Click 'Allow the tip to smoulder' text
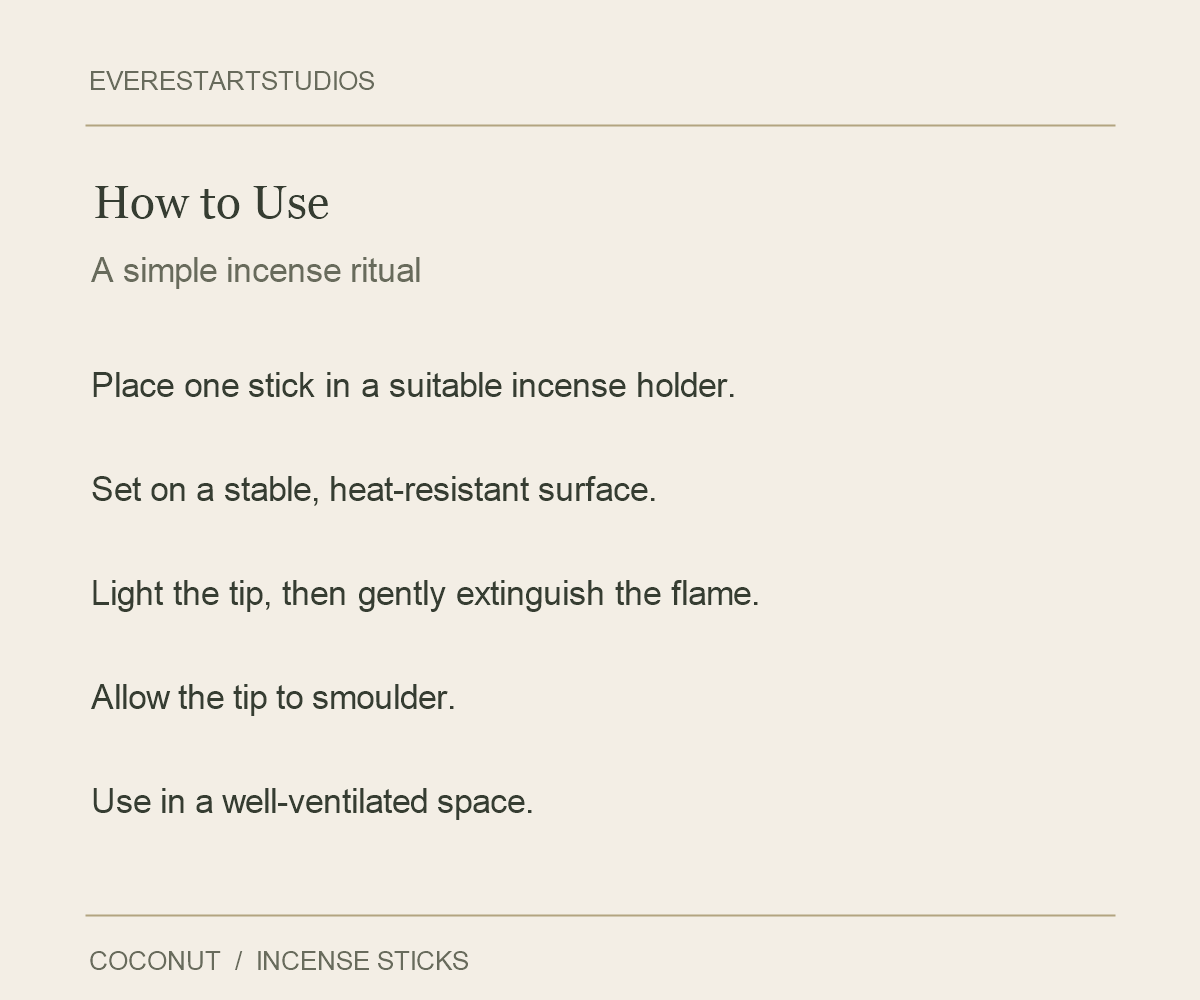Screen dimensions: 1200x1000 273,698
